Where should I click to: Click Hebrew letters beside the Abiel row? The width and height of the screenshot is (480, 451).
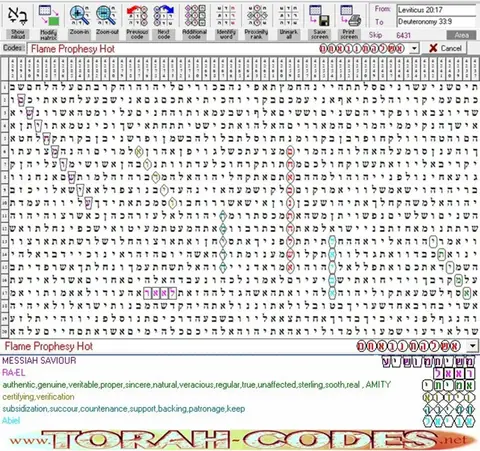(x=449, y=421)
